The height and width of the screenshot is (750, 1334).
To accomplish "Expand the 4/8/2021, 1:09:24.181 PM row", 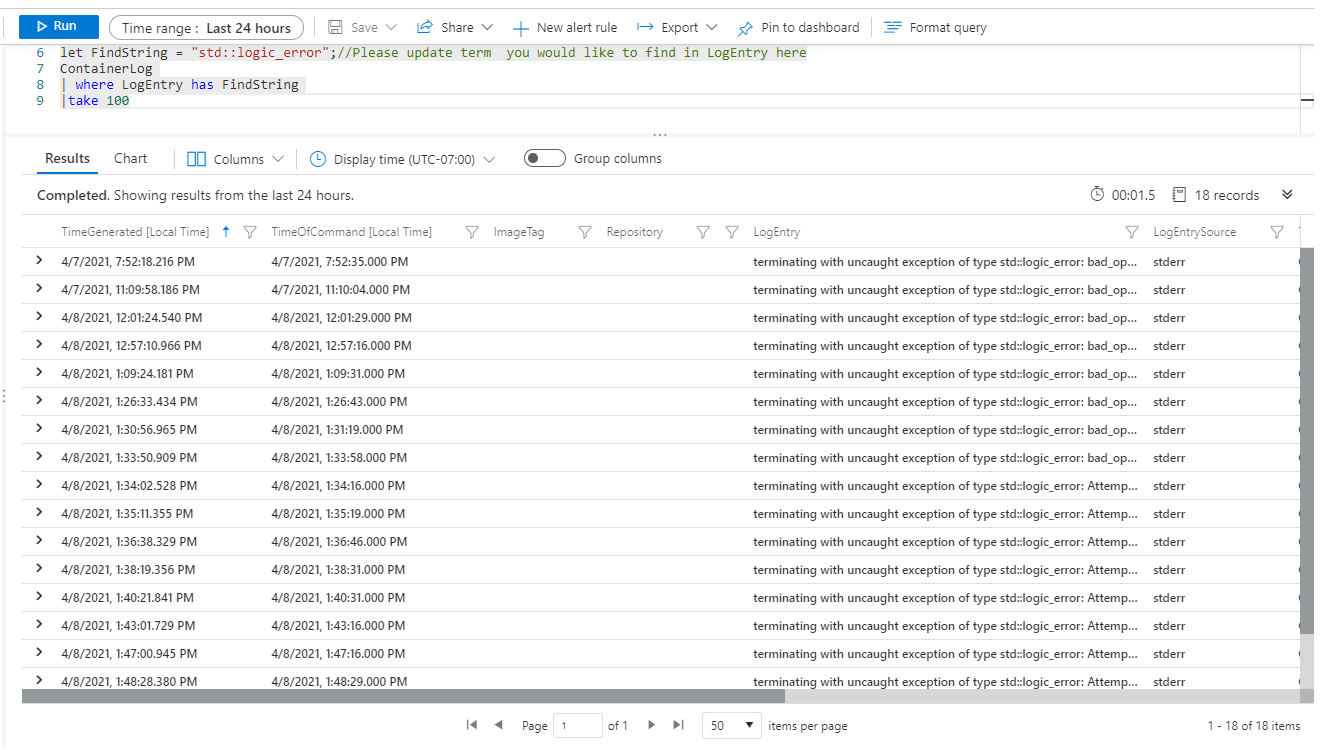I will click(x=40, y=373).
